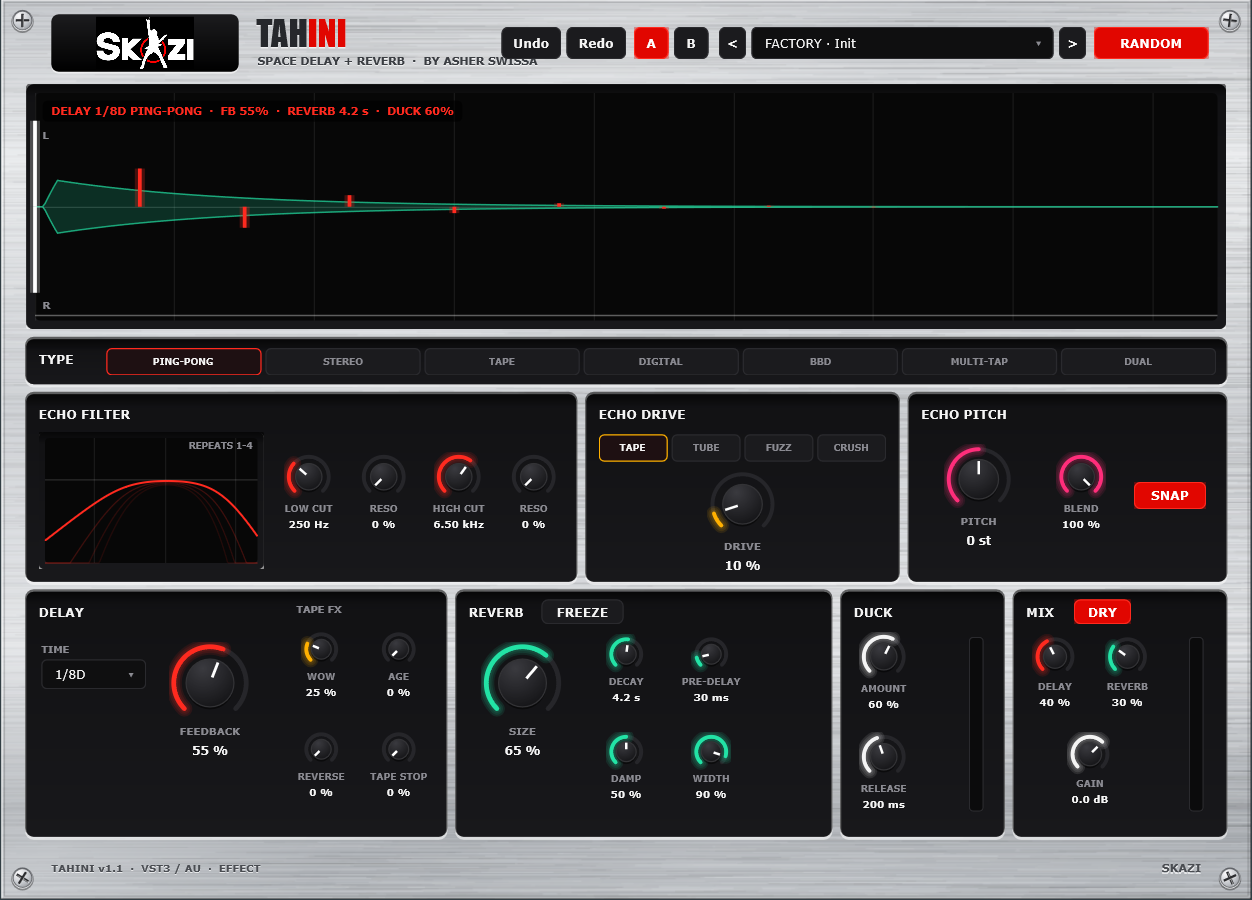Select the BBD delay type
This screenshot has width=1252, height=900.
820,361
